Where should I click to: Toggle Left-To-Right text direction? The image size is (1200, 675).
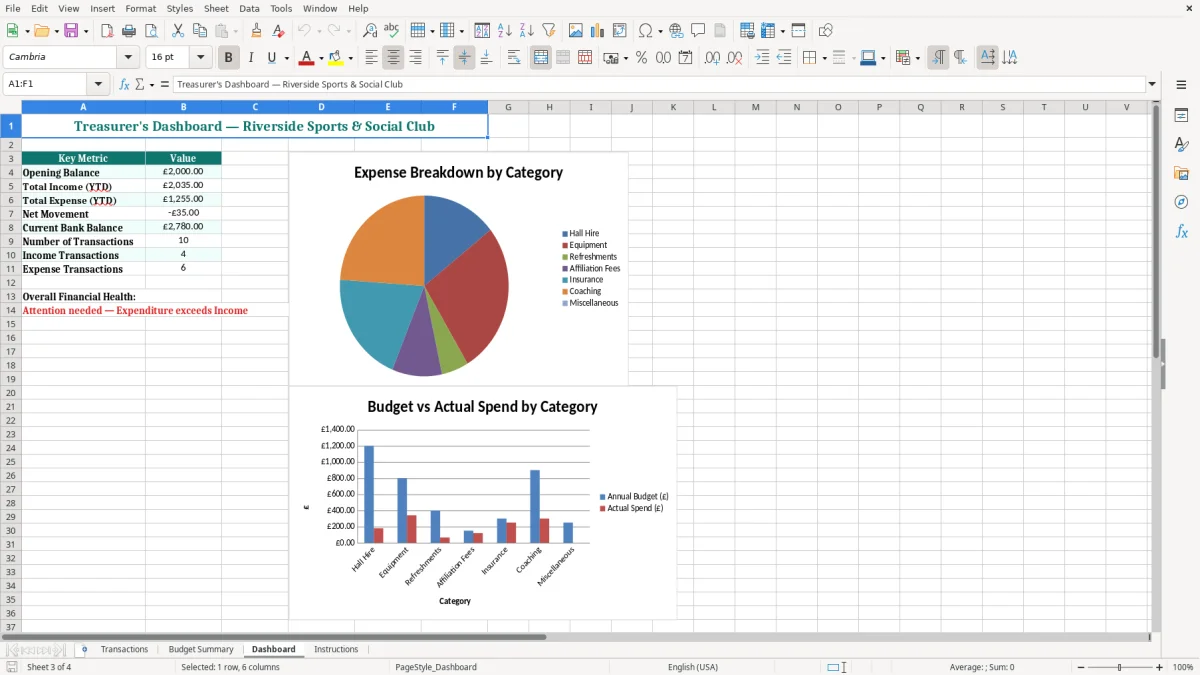pos(938,58)
